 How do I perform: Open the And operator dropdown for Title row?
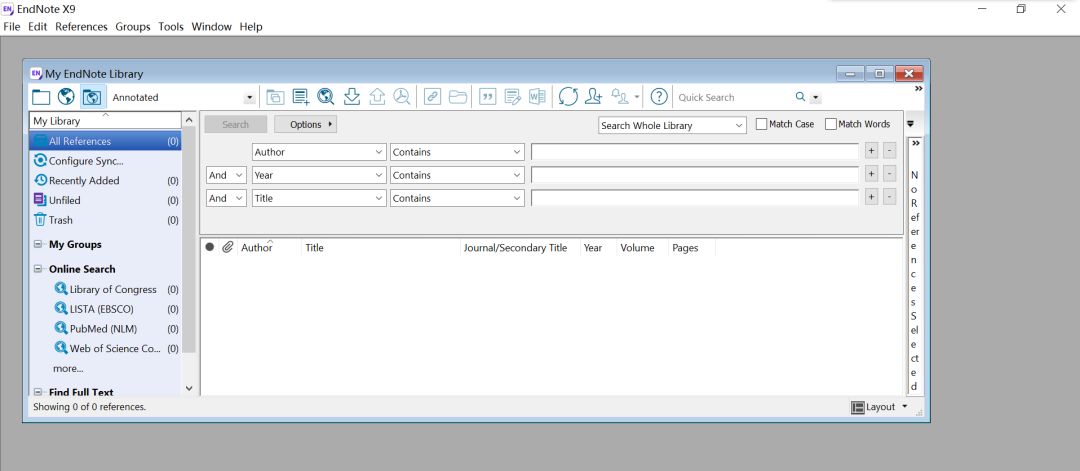click(x=227, y=198)
